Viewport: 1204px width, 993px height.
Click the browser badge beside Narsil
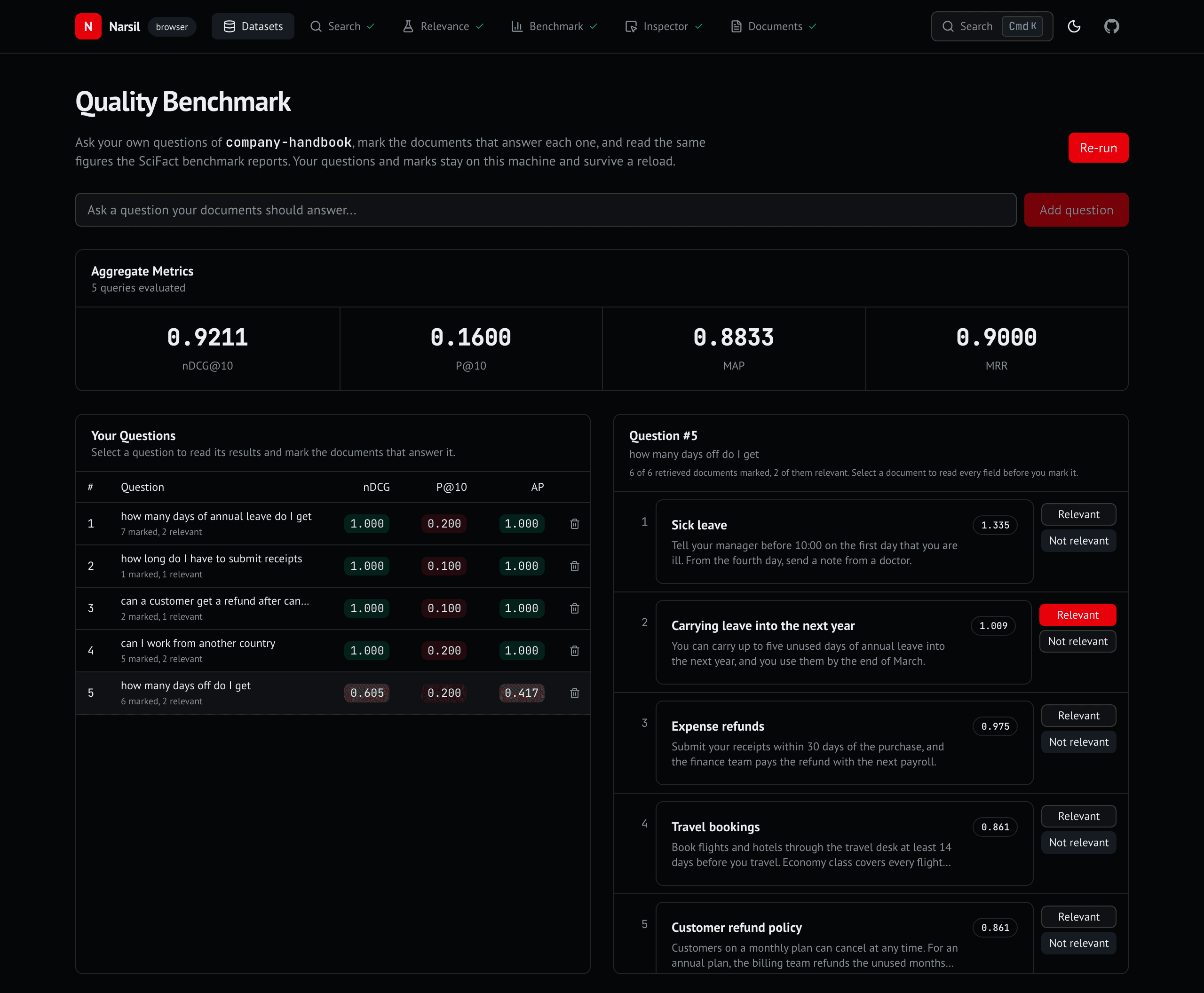[x=172, y=26]
